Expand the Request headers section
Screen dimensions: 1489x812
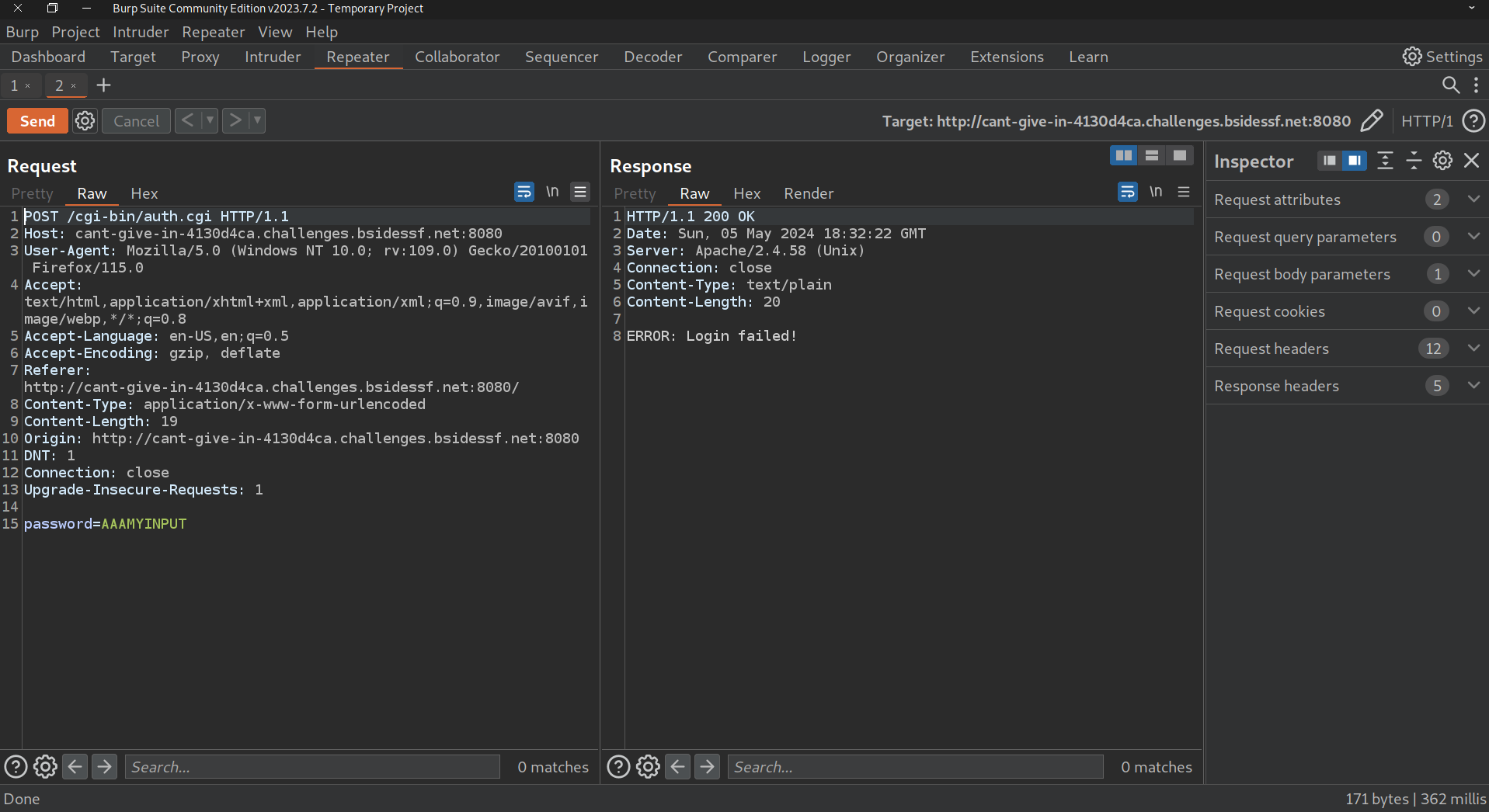pyautogui.click(x=1473, y=349)
